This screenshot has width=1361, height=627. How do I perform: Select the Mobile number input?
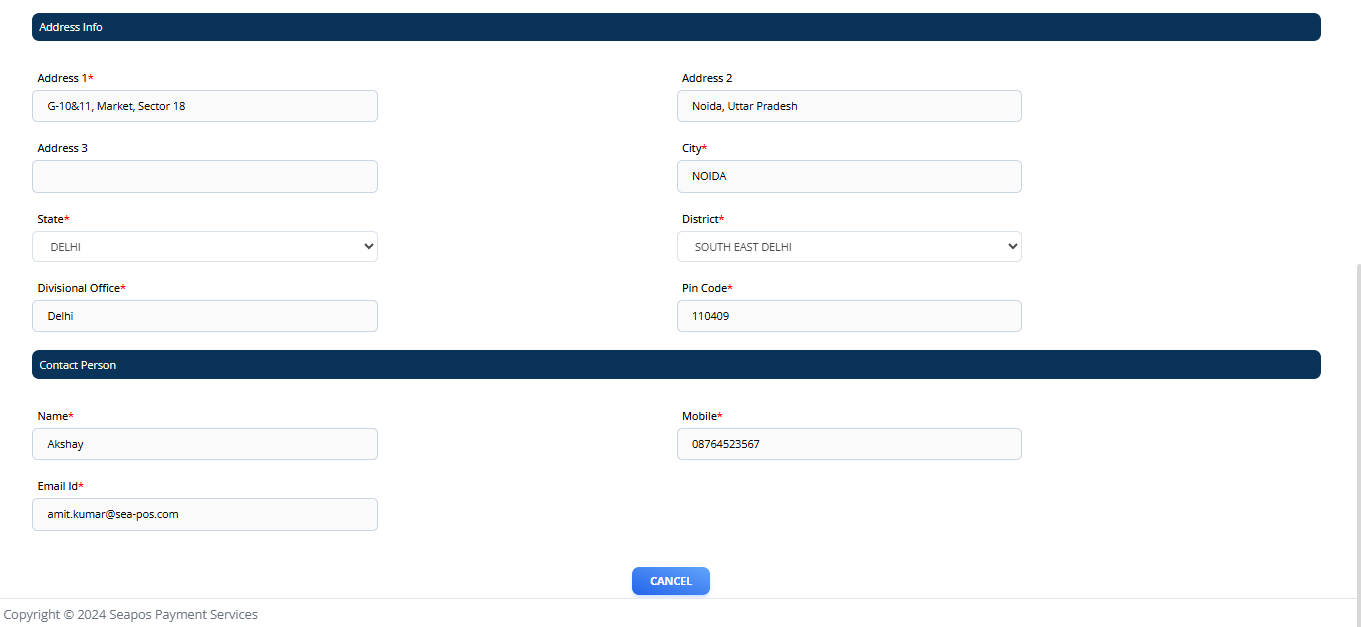tap(848, 444)
